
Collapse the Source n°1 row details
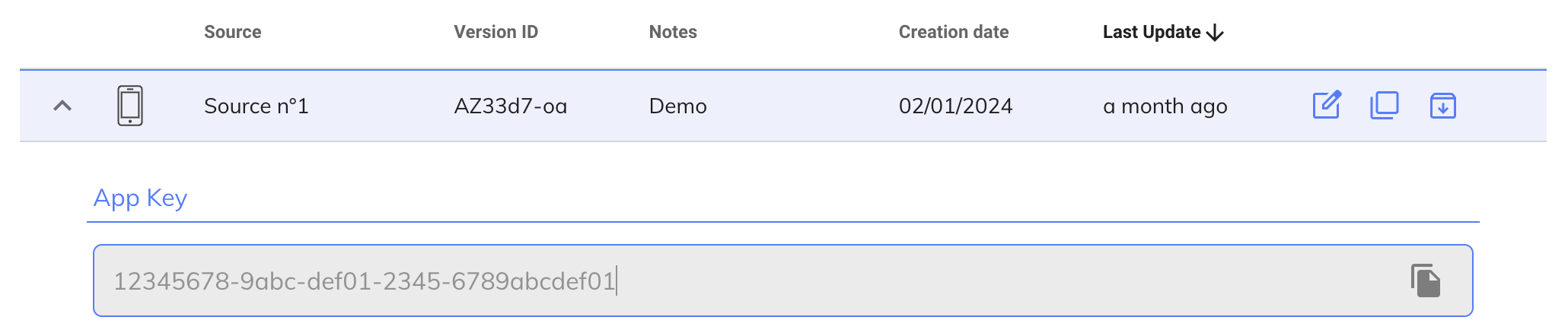point(62,106)
